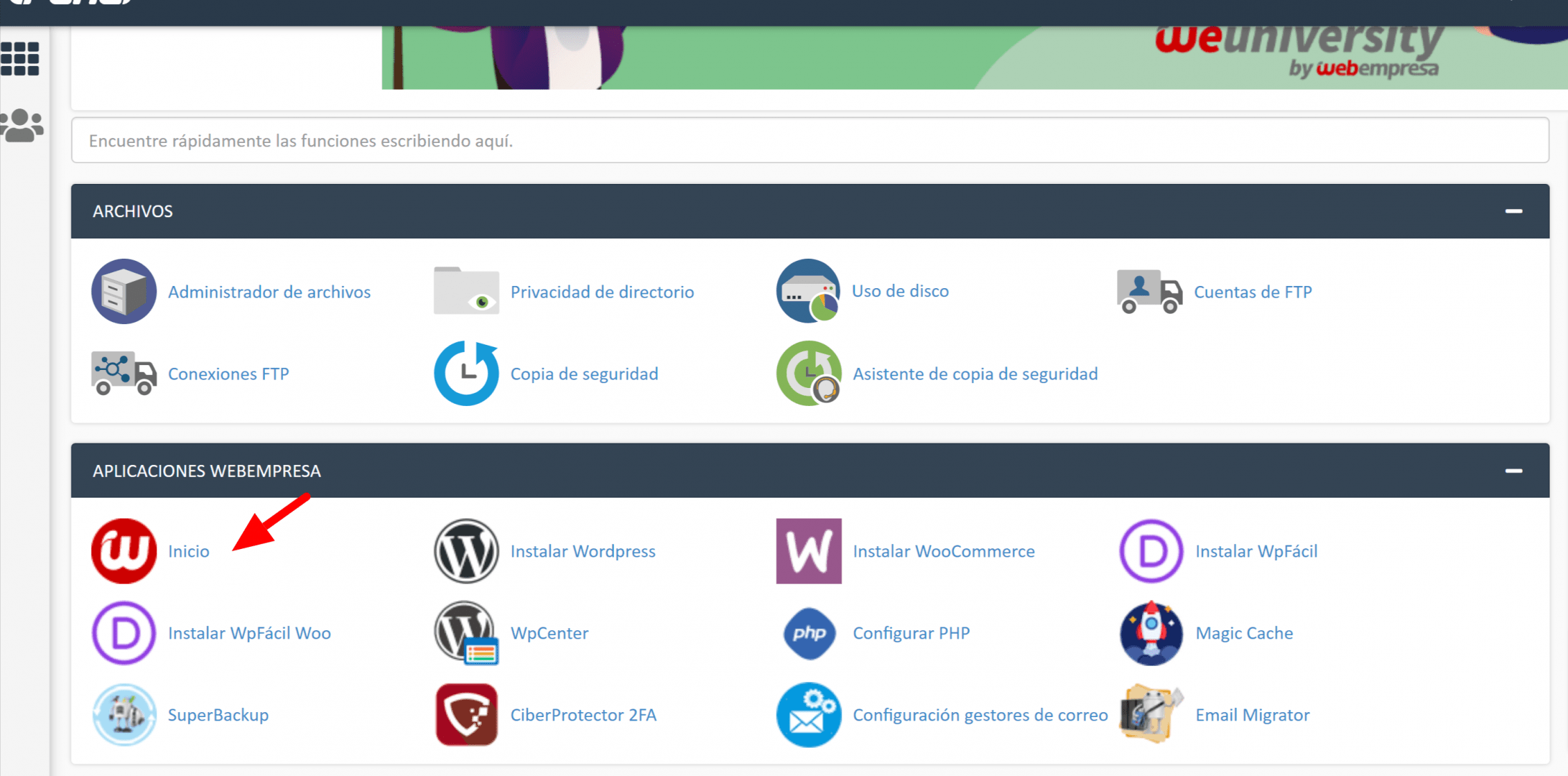This screenshot has width=1568, height=776.
Task: Click the Instalar WooCommerce text link
Action: (944, 551)
